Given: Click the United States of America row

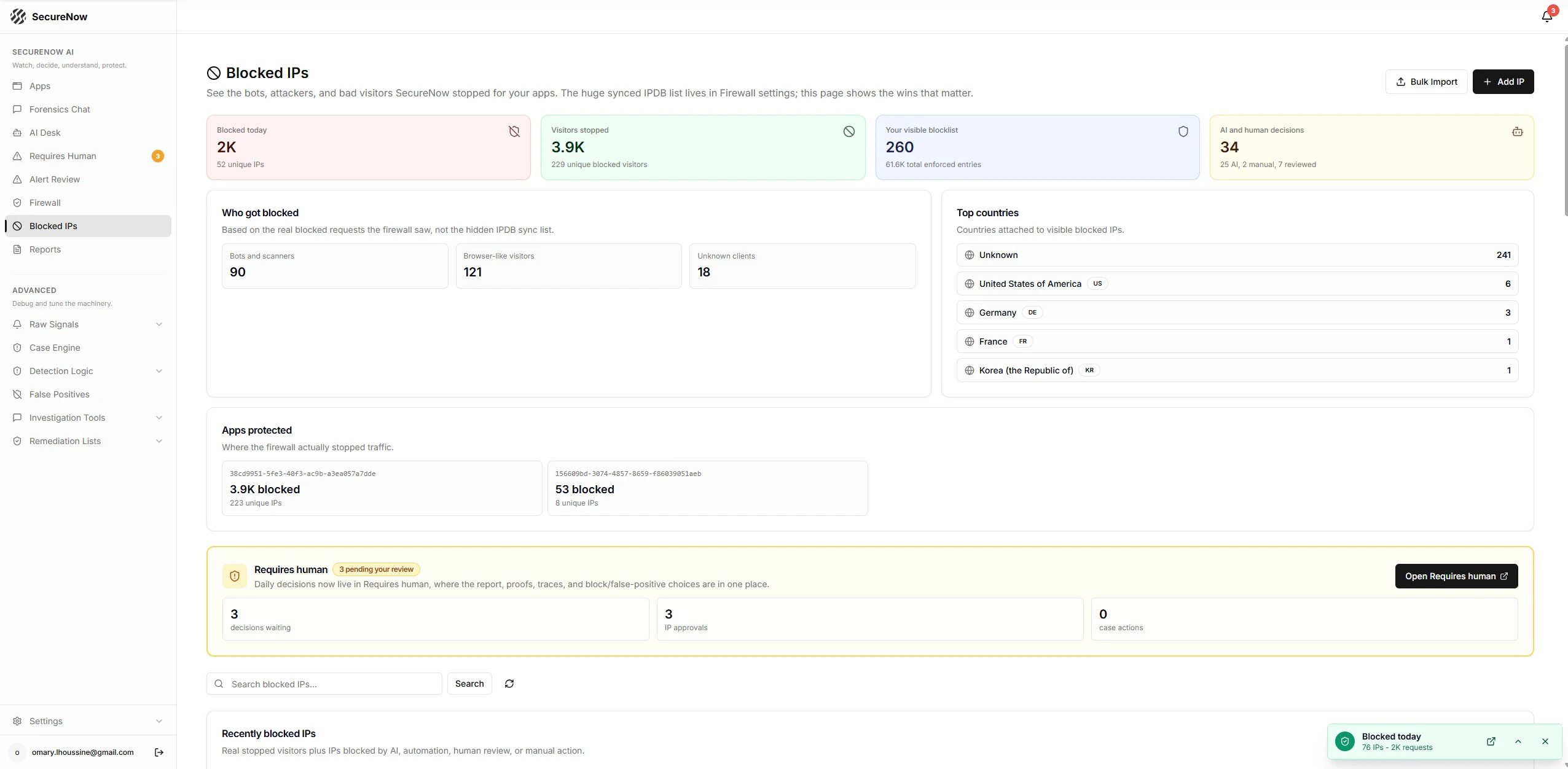Looking at the screenshot, I should [1237, 284].
